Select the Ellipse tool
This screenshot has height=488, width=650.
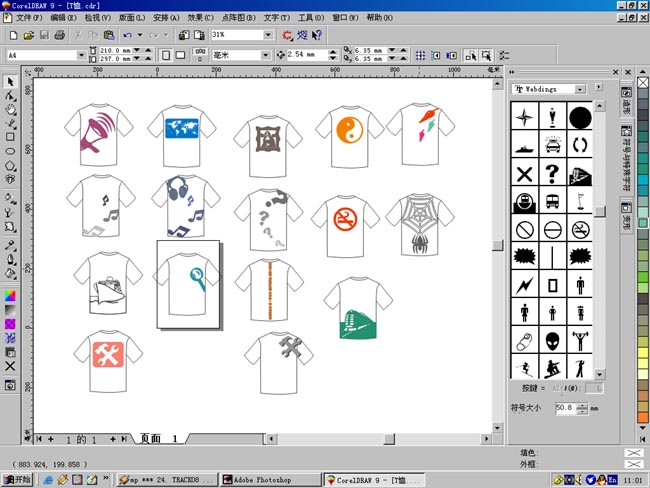(x=10, y=151)
